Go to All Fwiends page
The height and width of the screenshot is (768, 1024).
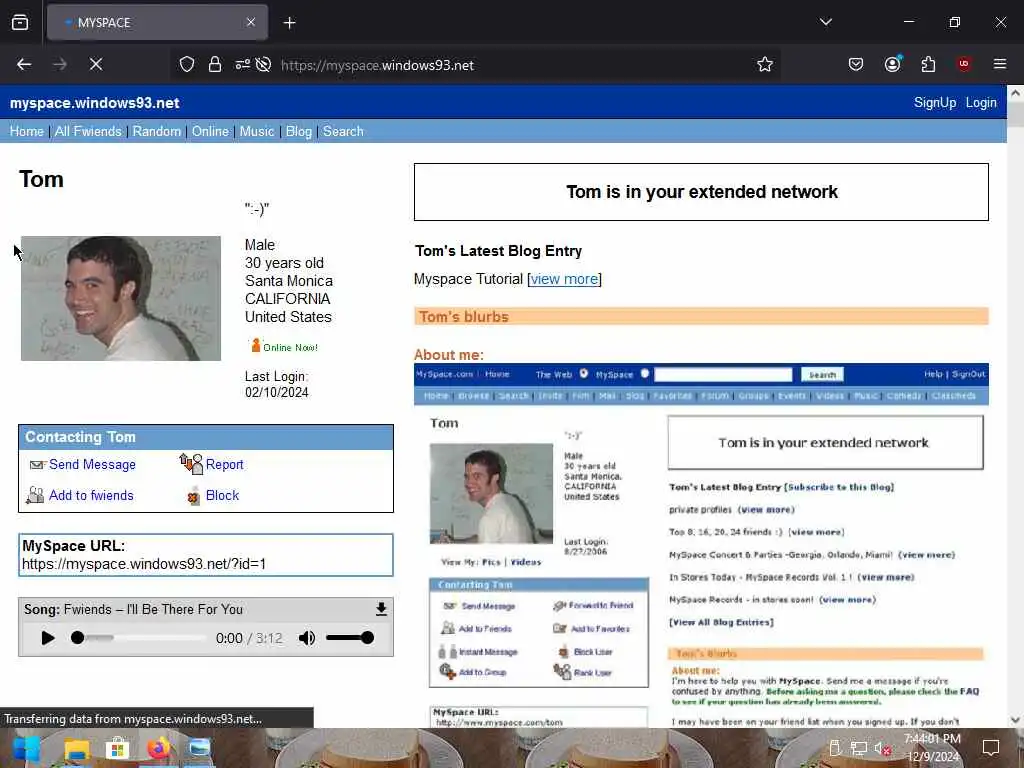click(x=88, y=131)
